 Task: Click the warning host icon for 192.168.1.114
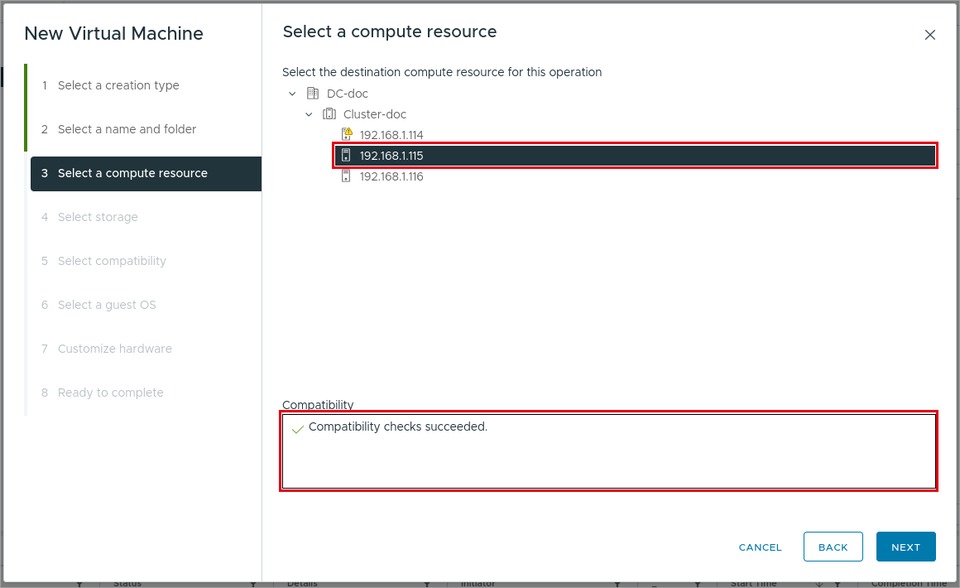click(x=347, y=134)
